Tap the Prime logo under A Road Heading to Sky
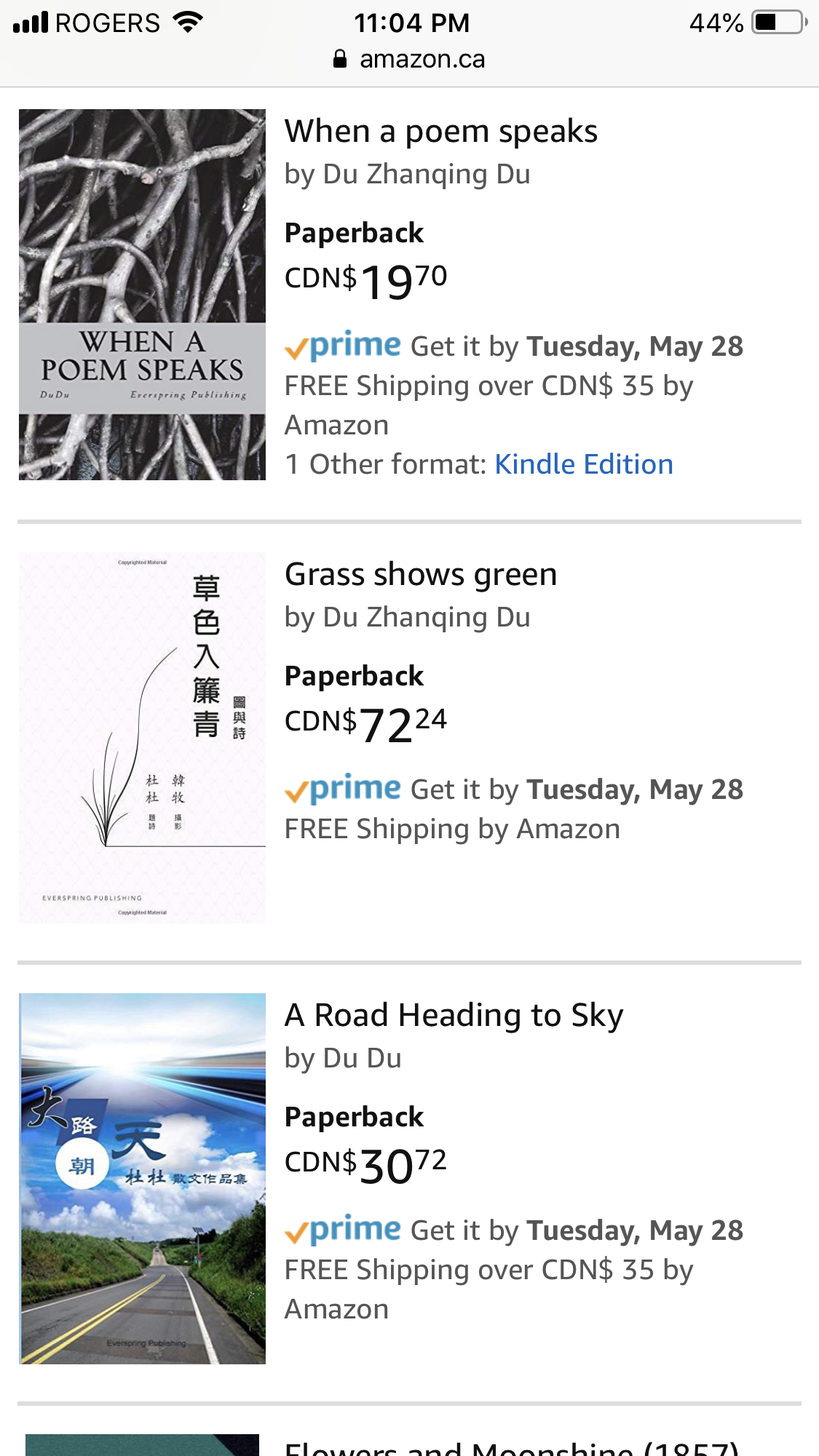The width and height of the screenshot is (819, 1456). 344,1230
